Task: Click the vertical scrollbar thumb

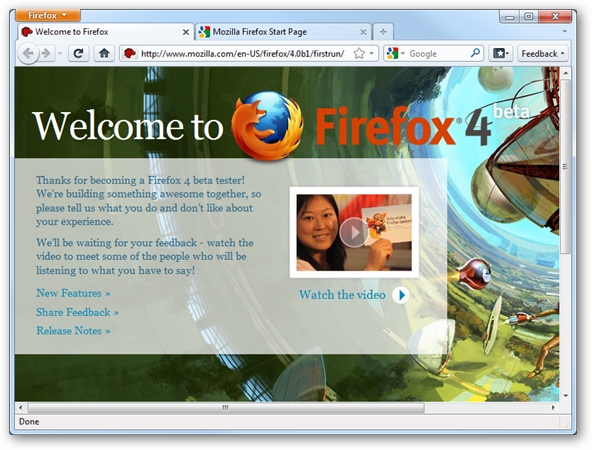Action: [565, 166]
